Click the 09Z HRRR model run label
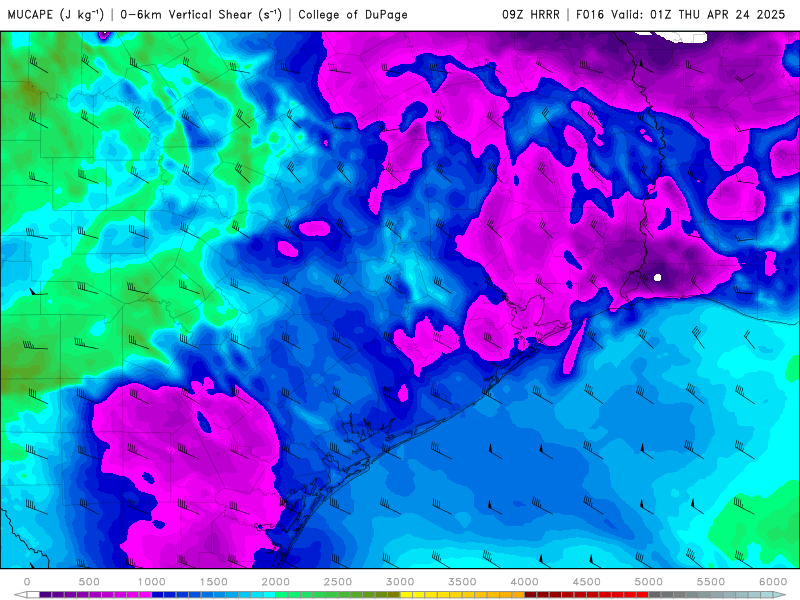This screenshot has width=800, height=600. 531,15
